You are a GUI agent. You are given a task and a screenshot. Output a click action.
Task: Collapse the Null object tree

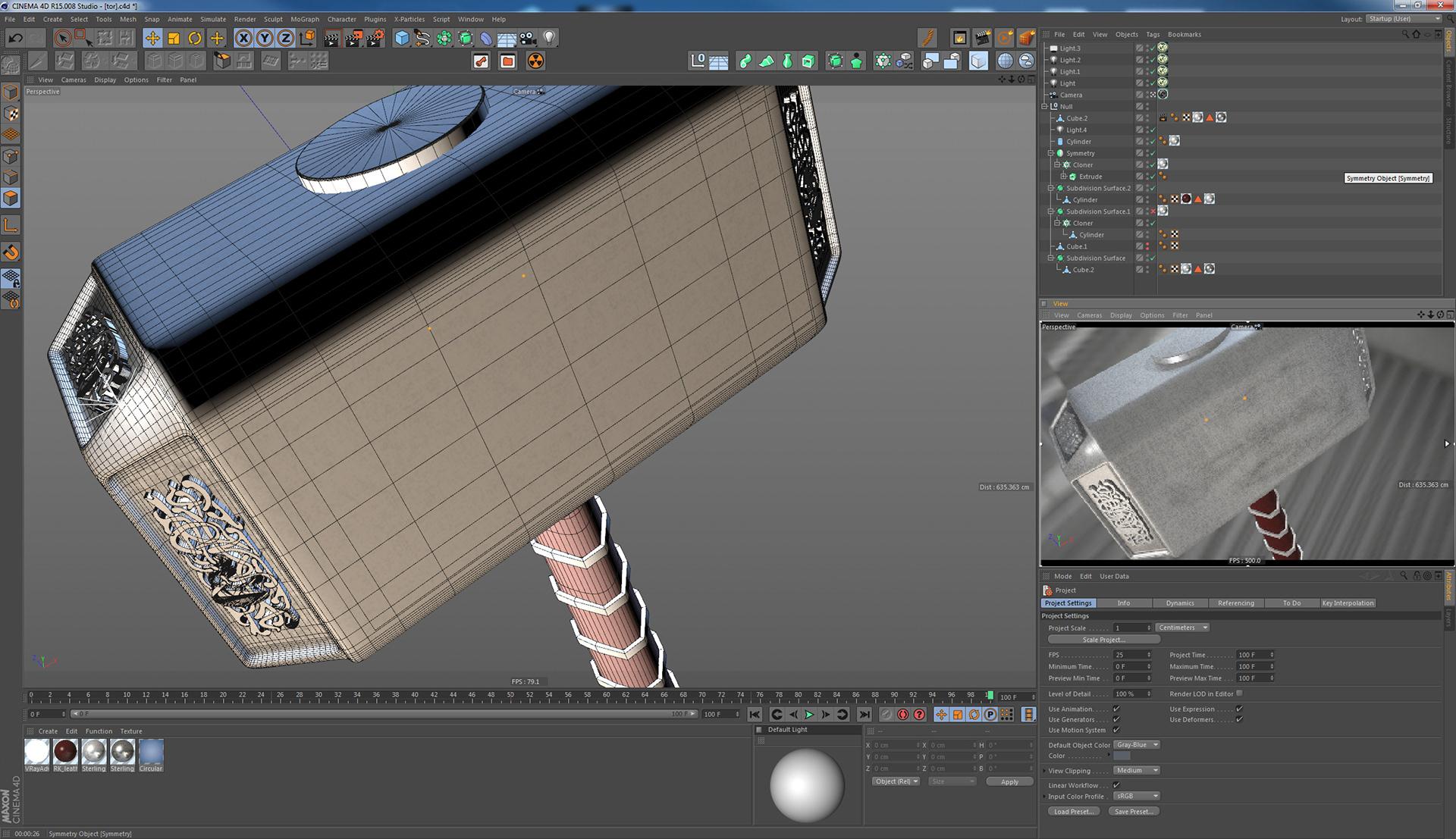(x=1045, y=107)
